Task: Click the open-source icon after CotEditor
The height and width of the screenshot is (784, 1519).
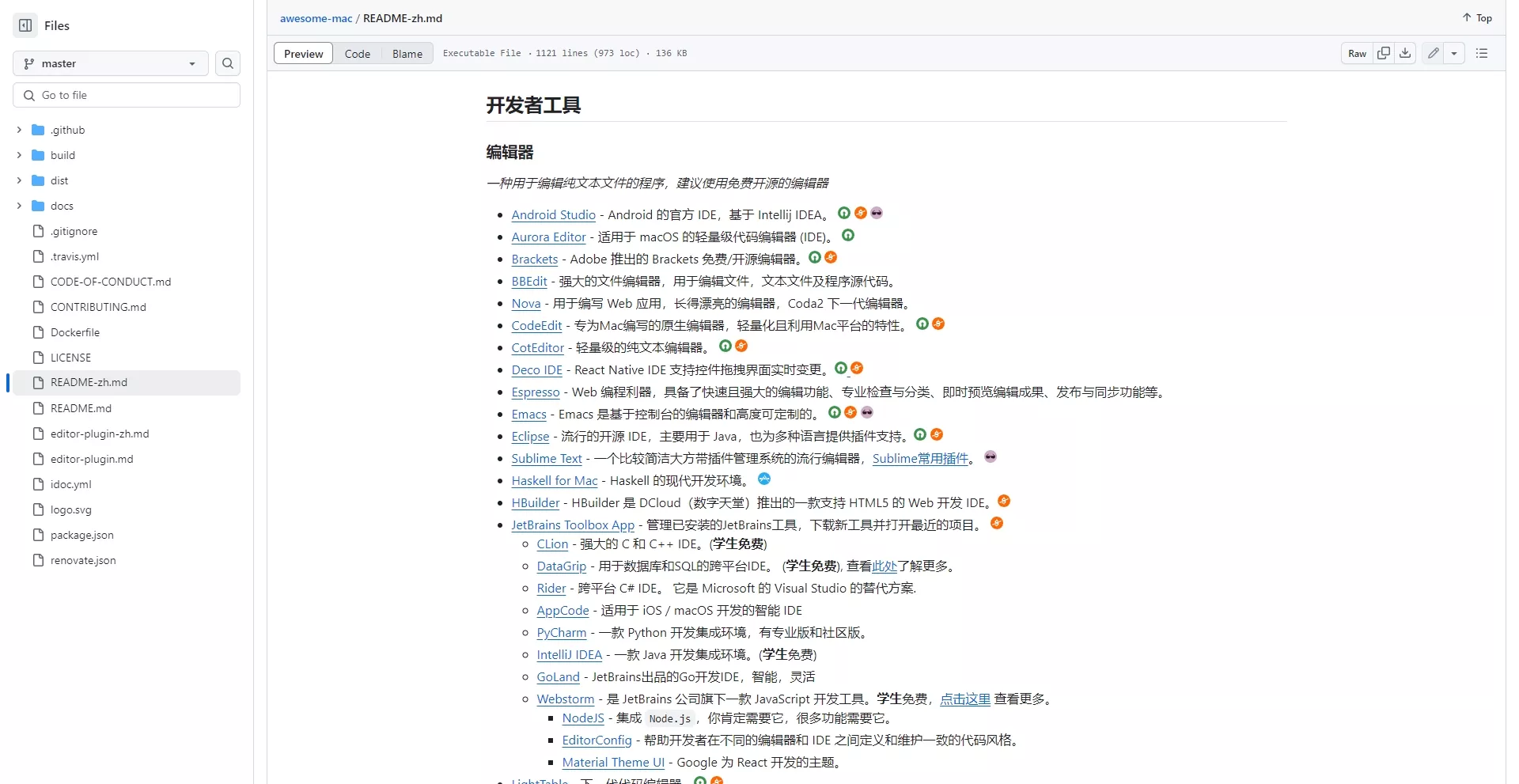Action: (725, 346)
